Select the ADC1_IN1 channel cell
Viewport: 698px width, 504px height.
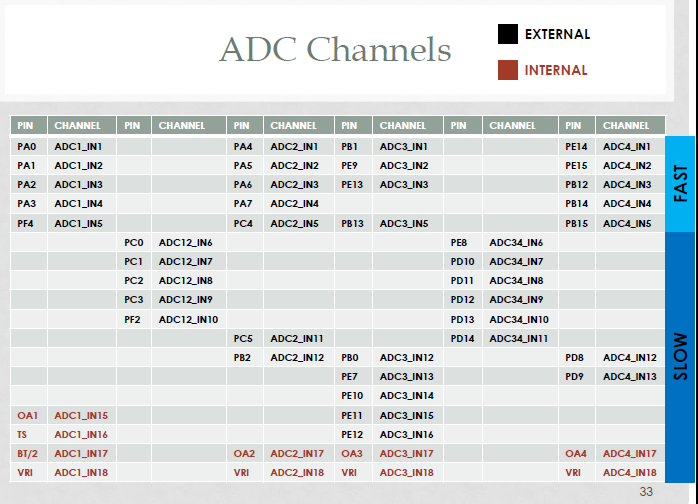pos(82,146)
